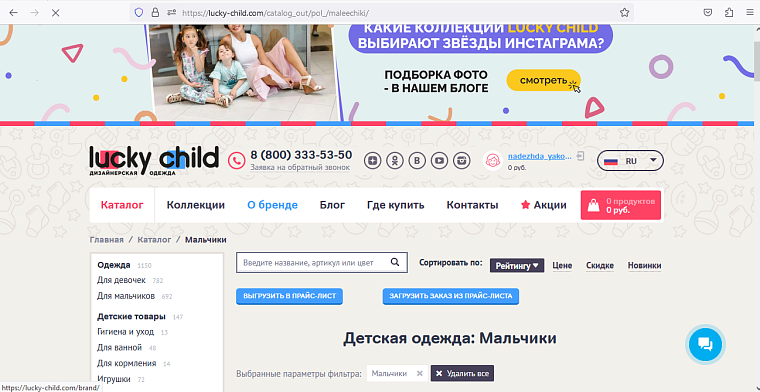Click the phone number 8 (800) 333-53-50

click(301, 155)
